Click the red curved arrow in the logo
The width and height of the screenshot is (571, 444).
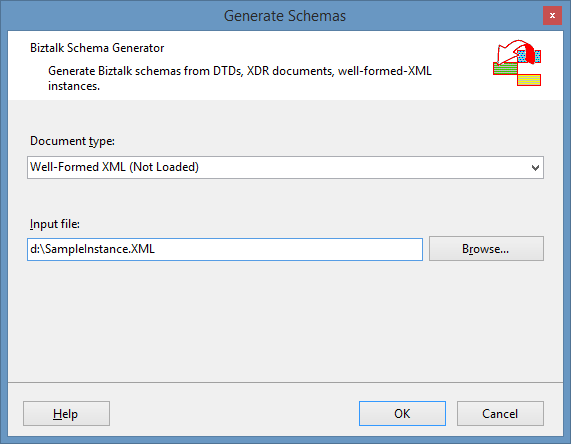(515, 50)
